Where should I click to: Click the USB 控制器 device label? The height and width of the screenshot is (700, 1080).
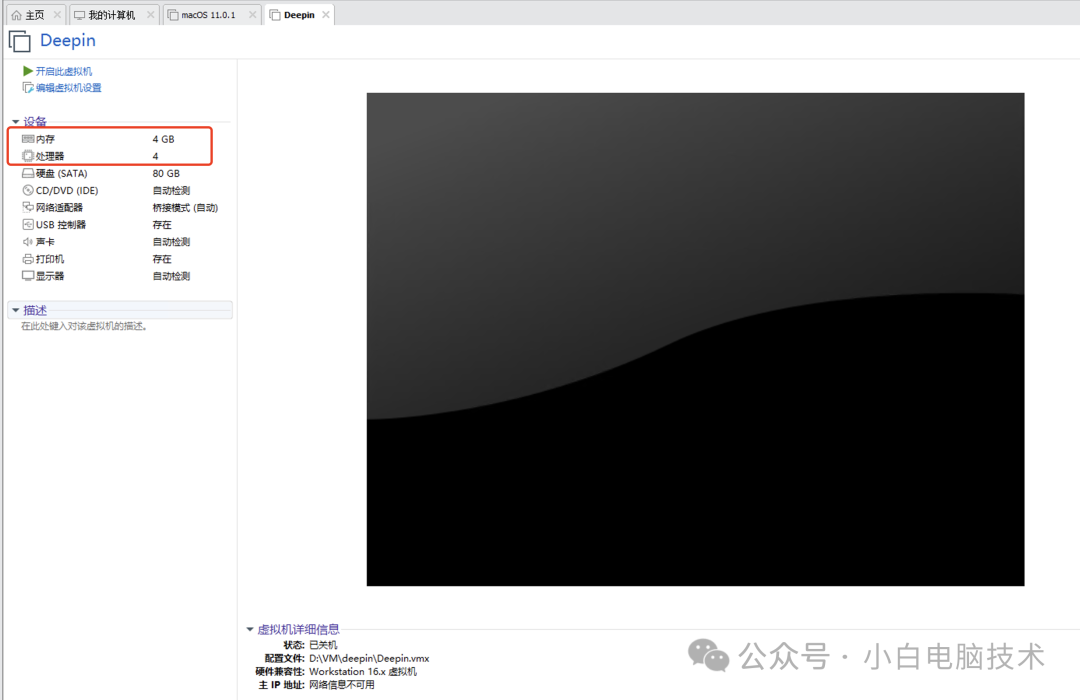(61, 225)
